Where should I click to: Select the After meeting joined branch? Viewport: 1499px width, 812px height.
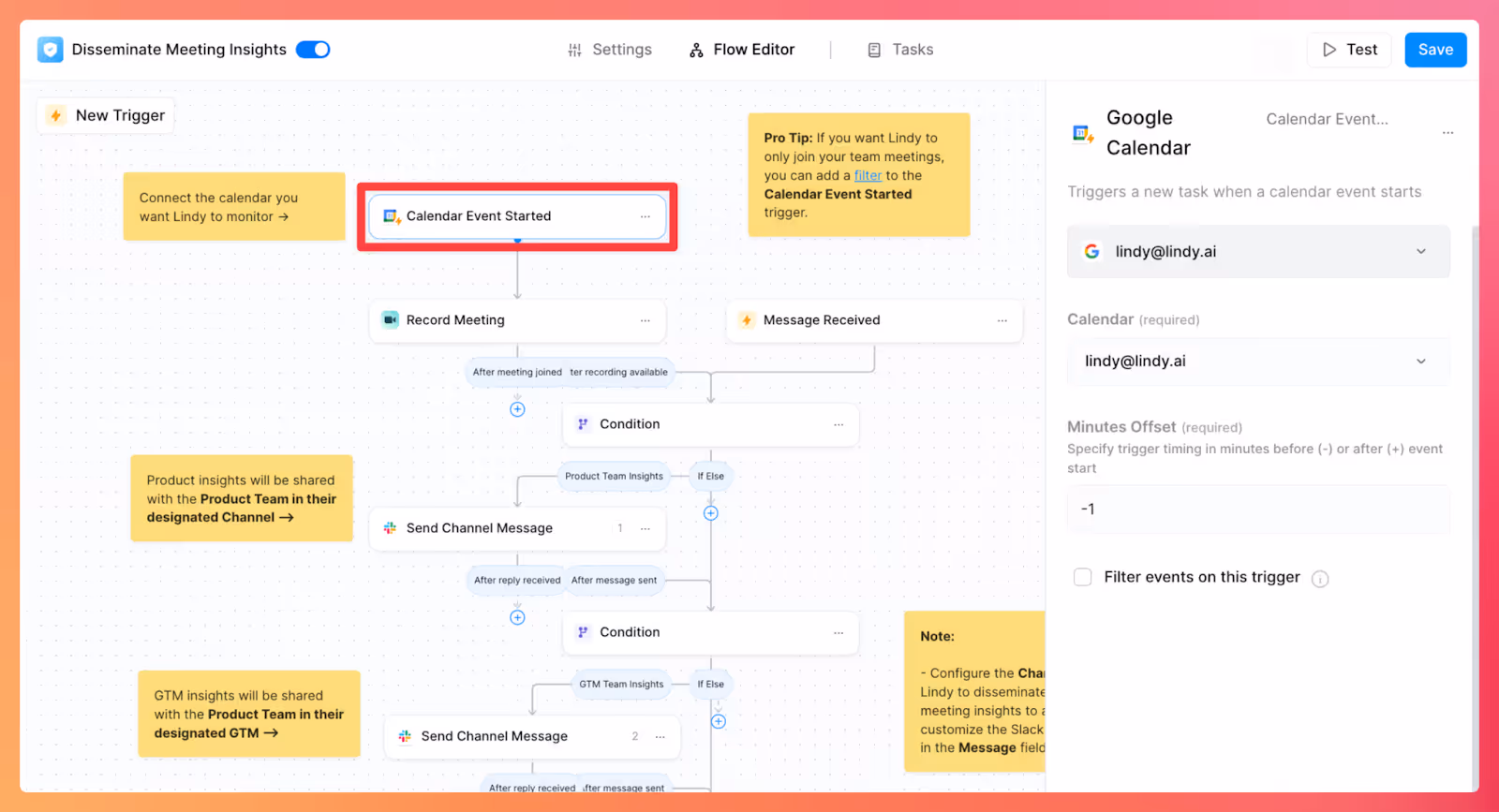[517, 372]
